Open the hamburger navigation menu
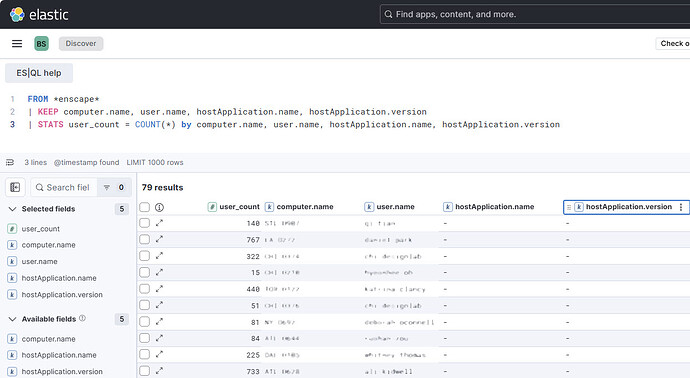 pos(17,44)
